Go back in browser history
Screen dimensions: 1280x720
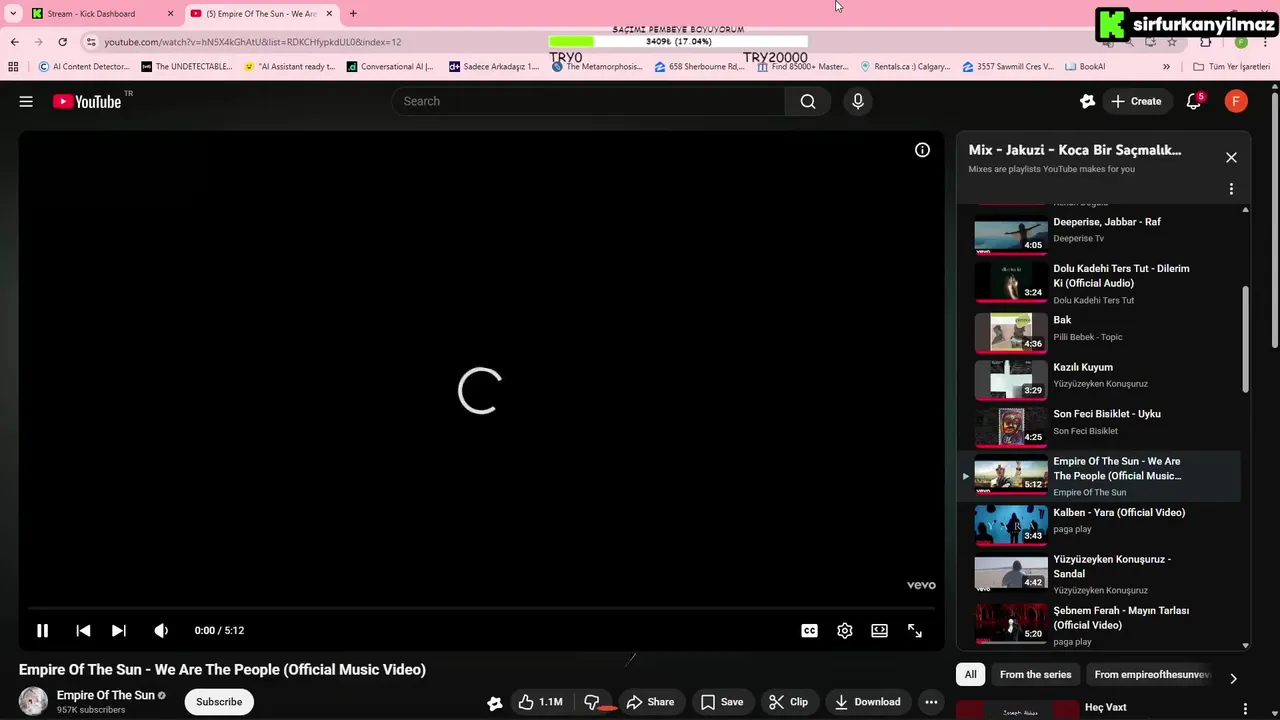pyautogui.click(x=14, y=42)
